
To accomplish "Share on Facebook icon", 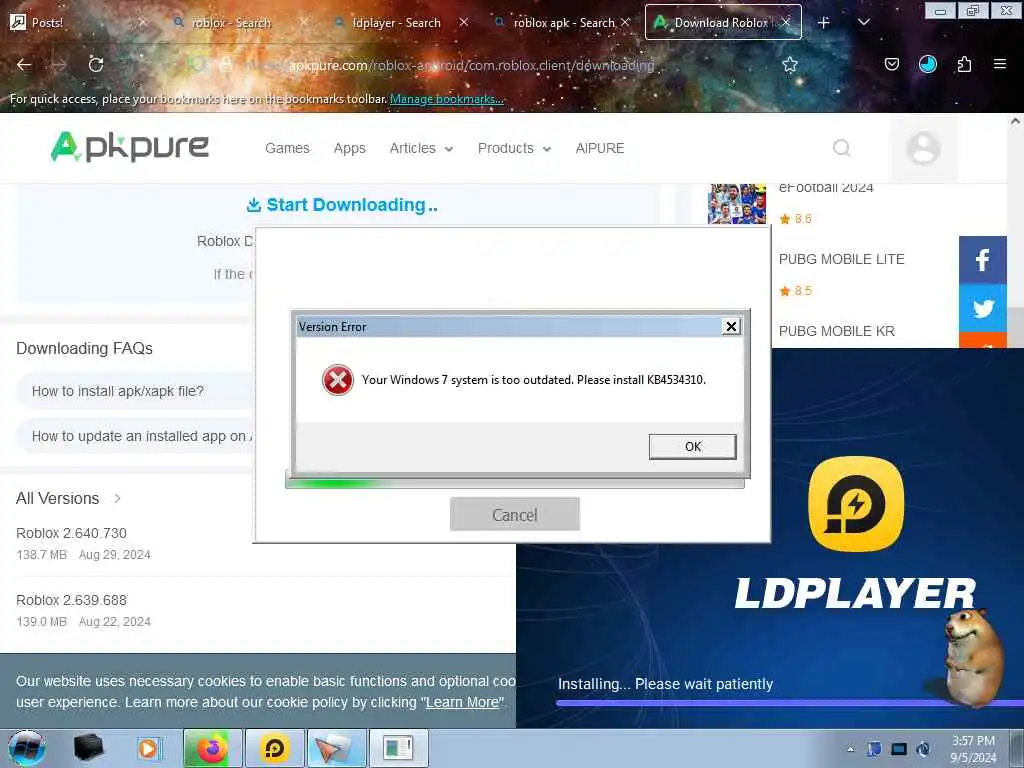I will coord(983,260).
